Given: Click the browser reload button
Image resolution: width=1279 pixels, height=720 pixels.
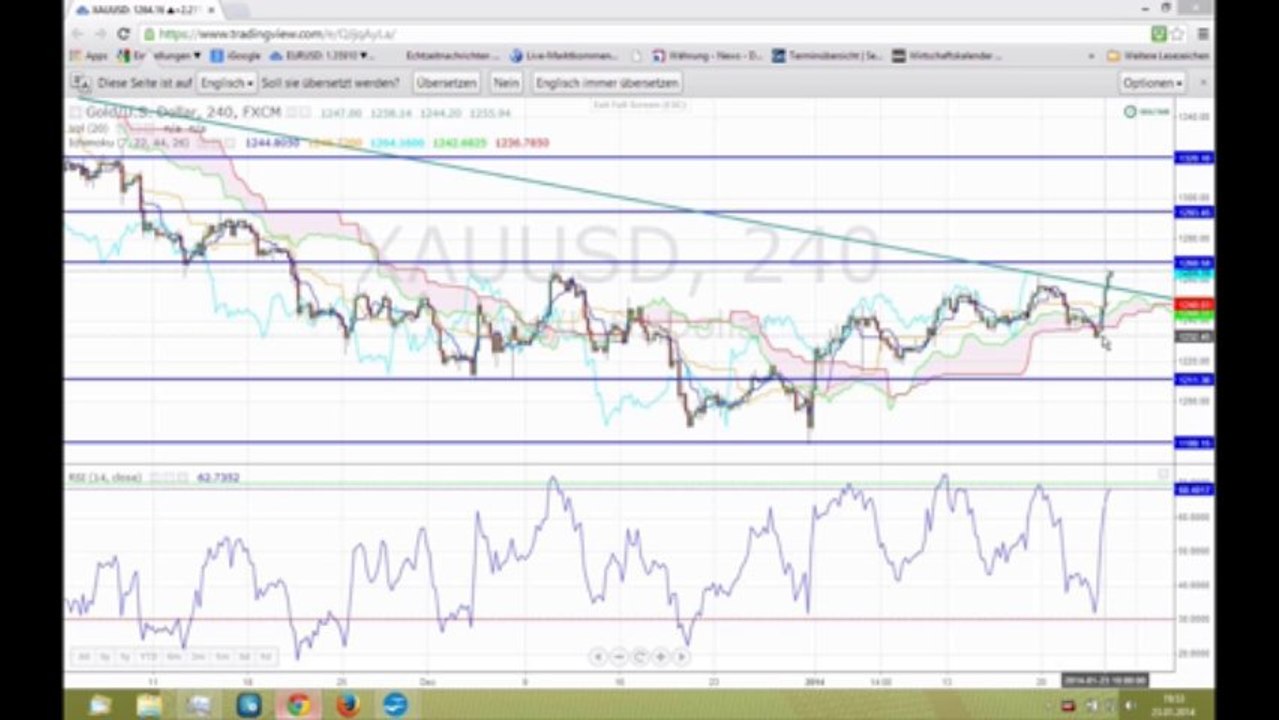Looking at the screenshot, I should [123, 33].
